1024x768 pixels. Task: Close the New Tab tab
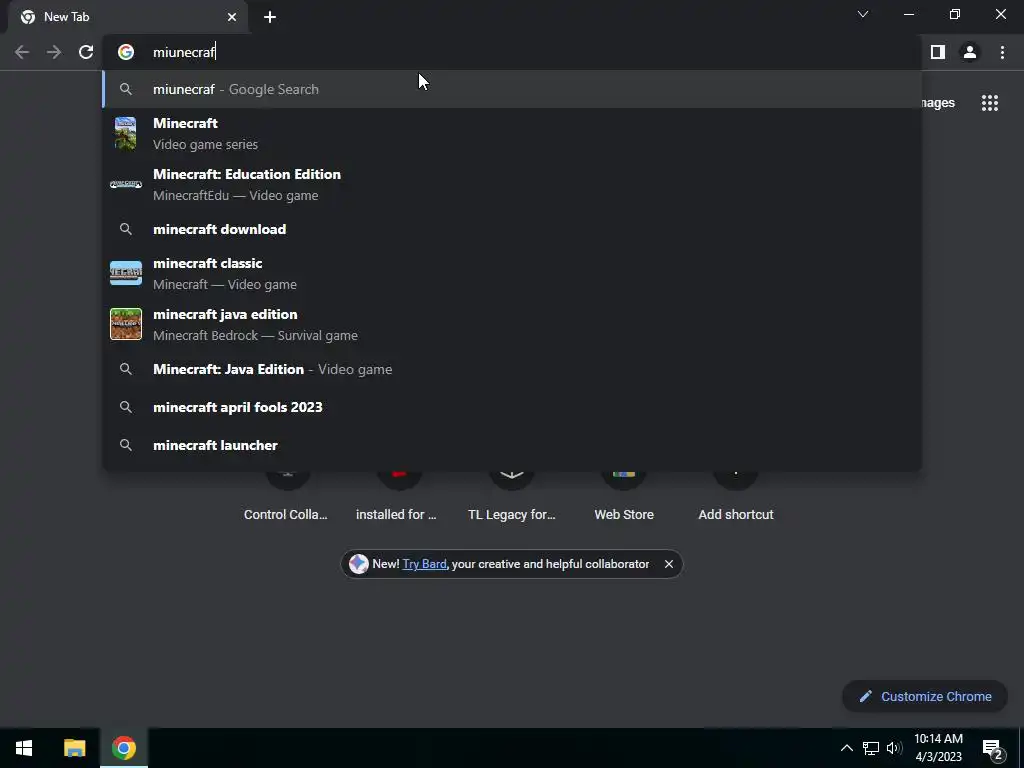(x=232, y=17)
